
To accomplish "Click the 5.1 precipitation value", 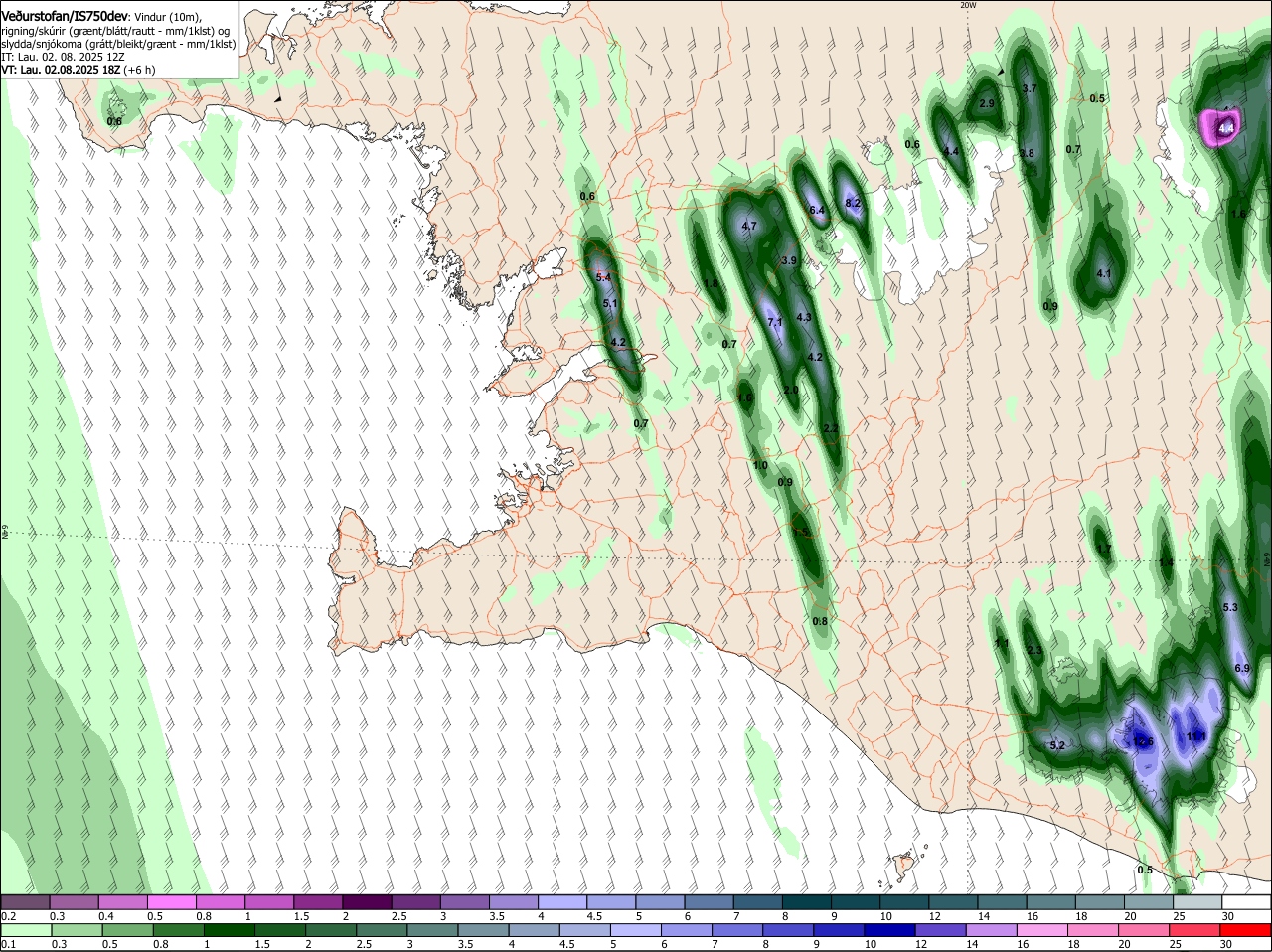I will (x=610, y=304).
